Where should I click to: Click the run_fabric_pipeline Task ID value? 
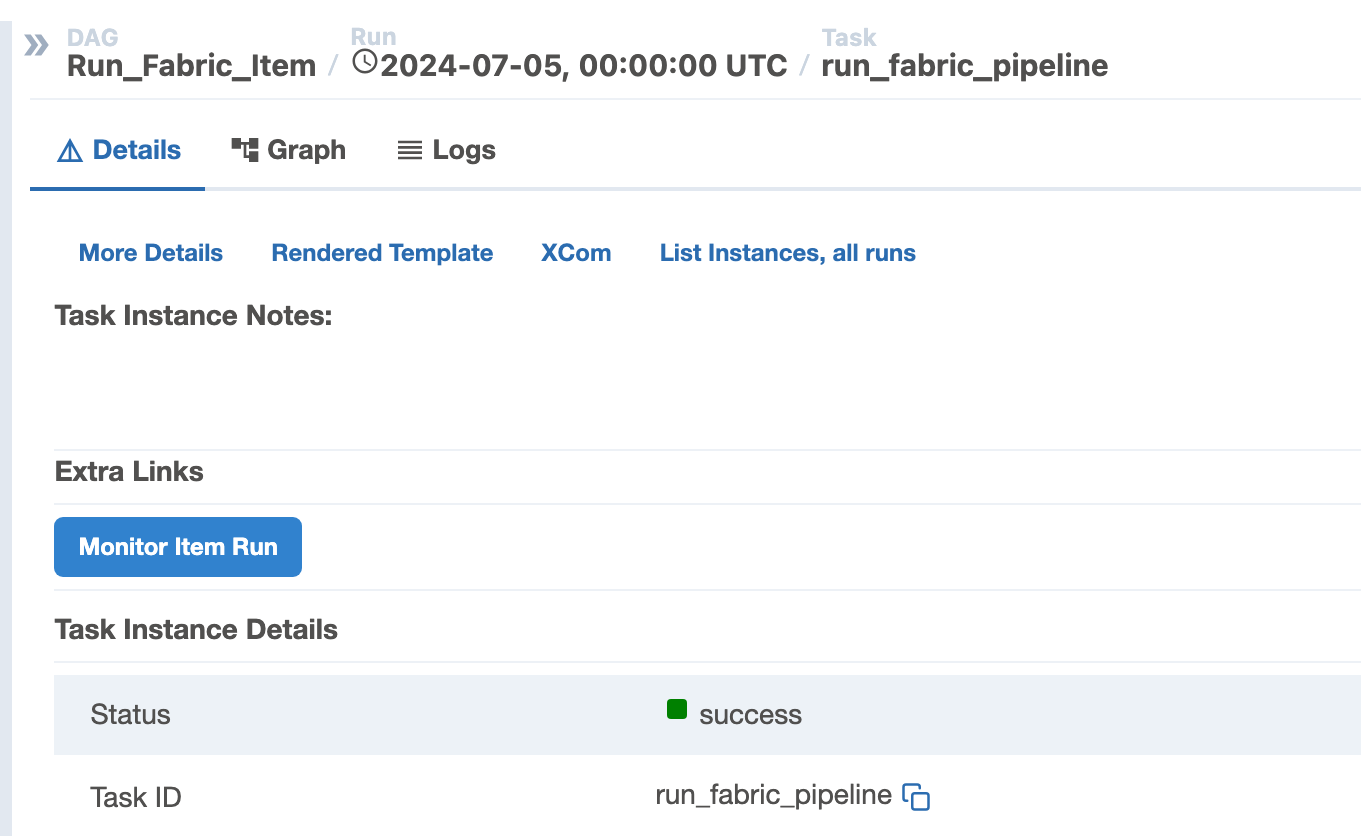[774, 795]
